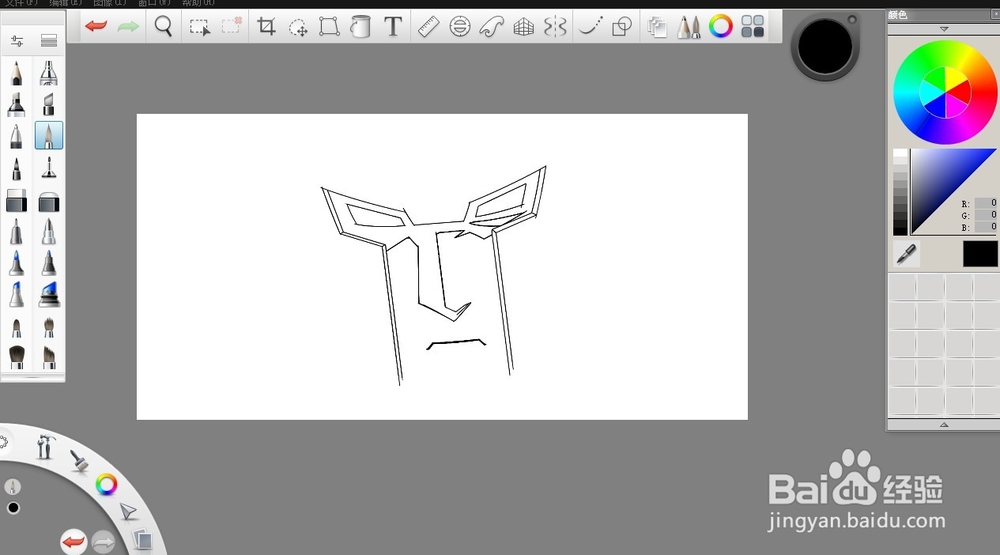1000x555 pixels.
Task: Select the Marker brush
Action: click(x=17, y=104)
